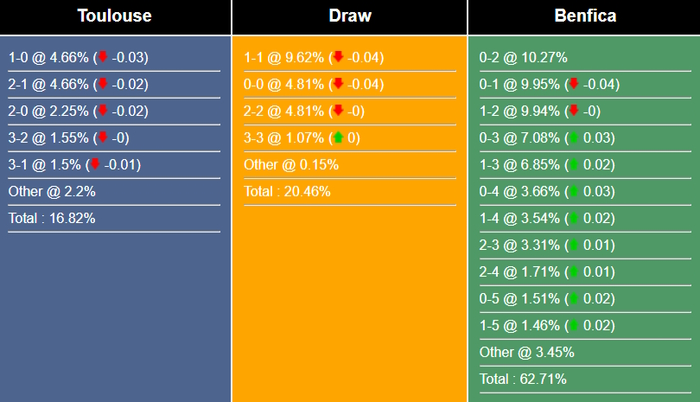Select the Draw column header
Screen dimensions: 700x402
[x=349, y=17]
